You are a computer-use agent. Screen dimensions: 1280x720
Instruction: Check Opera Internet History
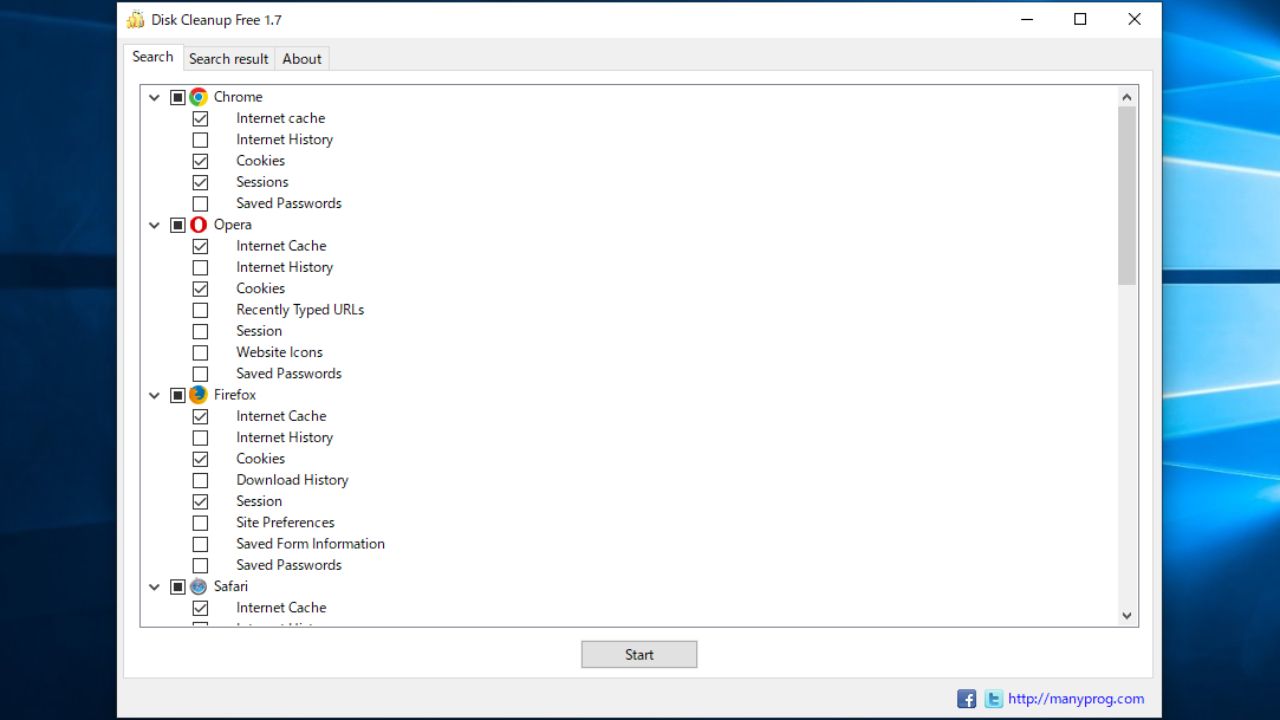[200, 268]
